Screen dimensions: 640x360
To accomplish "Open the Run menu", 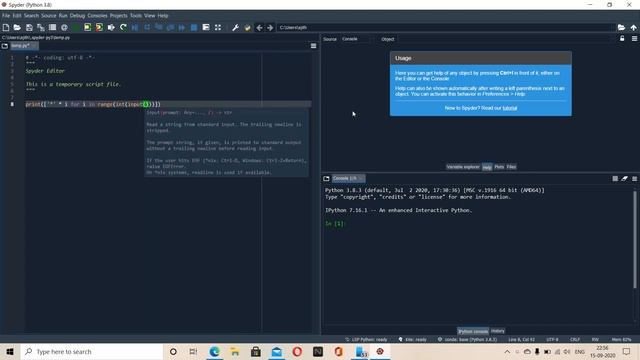I will click(63, 16).
